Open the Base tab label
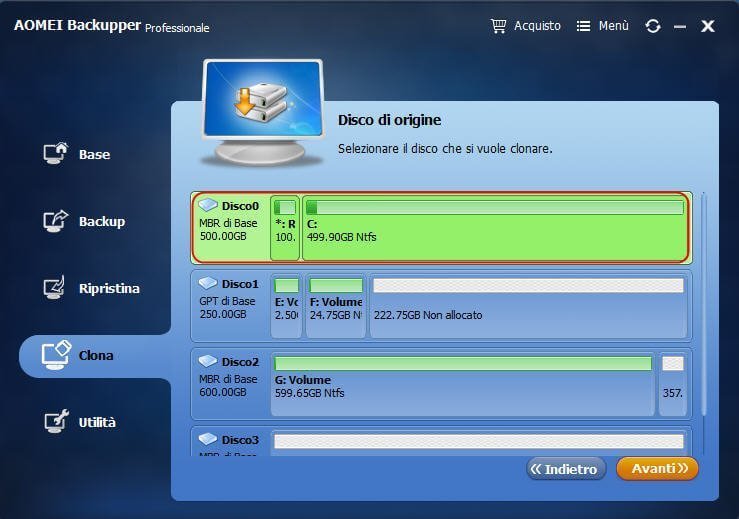Image resolution: width=739 pixels, height=519 pixels. [x=94, y=155]
